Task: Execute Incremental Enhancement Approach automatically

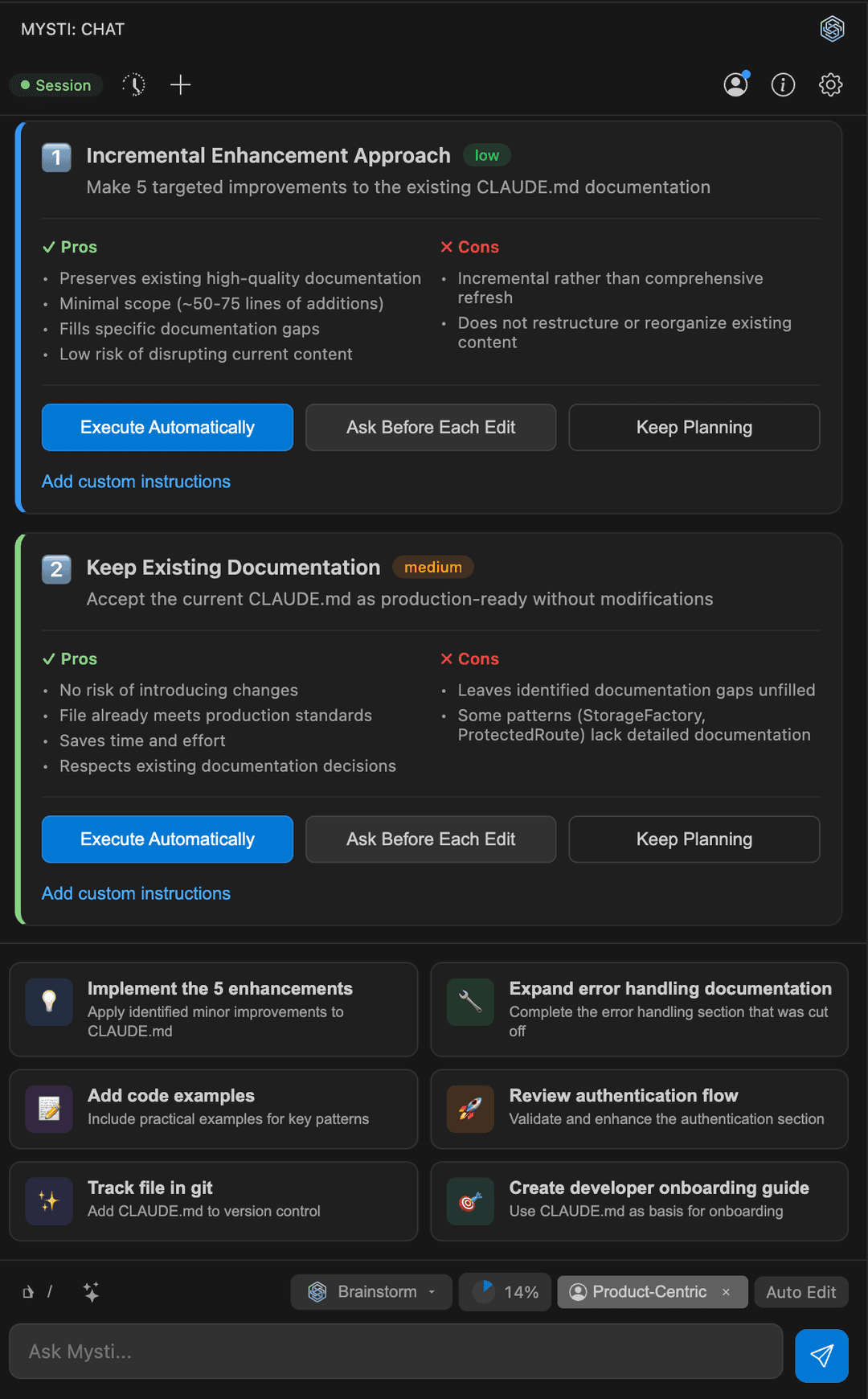Action: [167, 427]
